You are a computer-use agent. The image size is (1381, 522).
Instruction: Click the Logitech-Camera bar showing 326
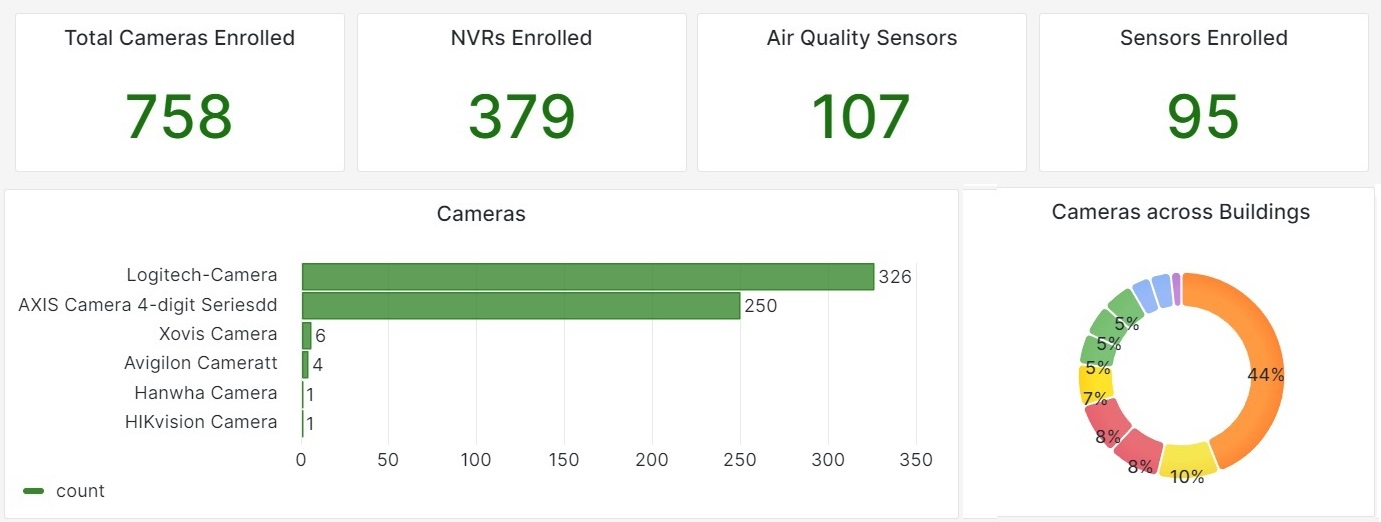pyautogui.click(x=588, y=277)
